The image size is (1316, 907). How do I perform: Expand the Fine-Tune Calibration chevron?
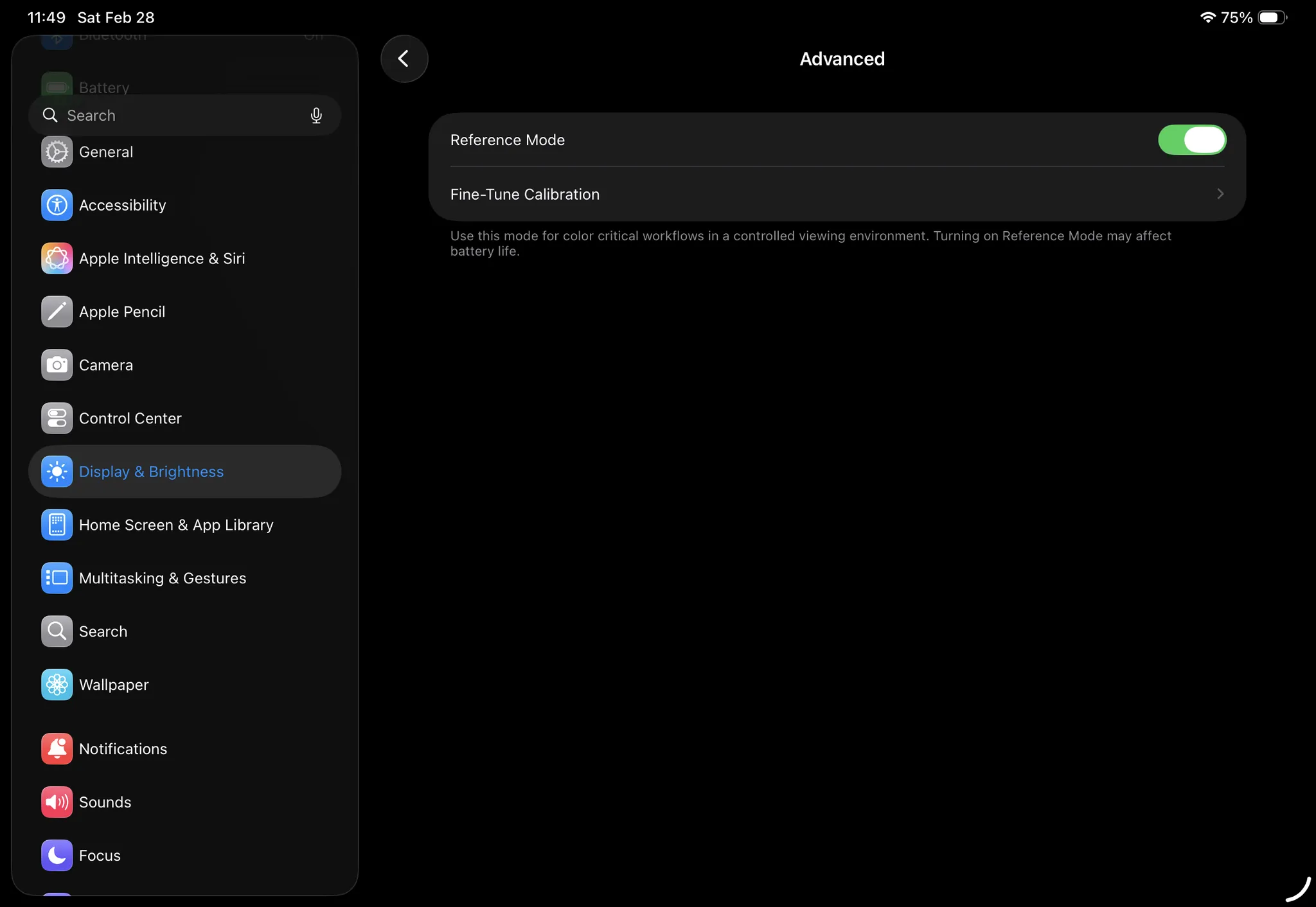pyautogui.click(x=1220, y=194)
